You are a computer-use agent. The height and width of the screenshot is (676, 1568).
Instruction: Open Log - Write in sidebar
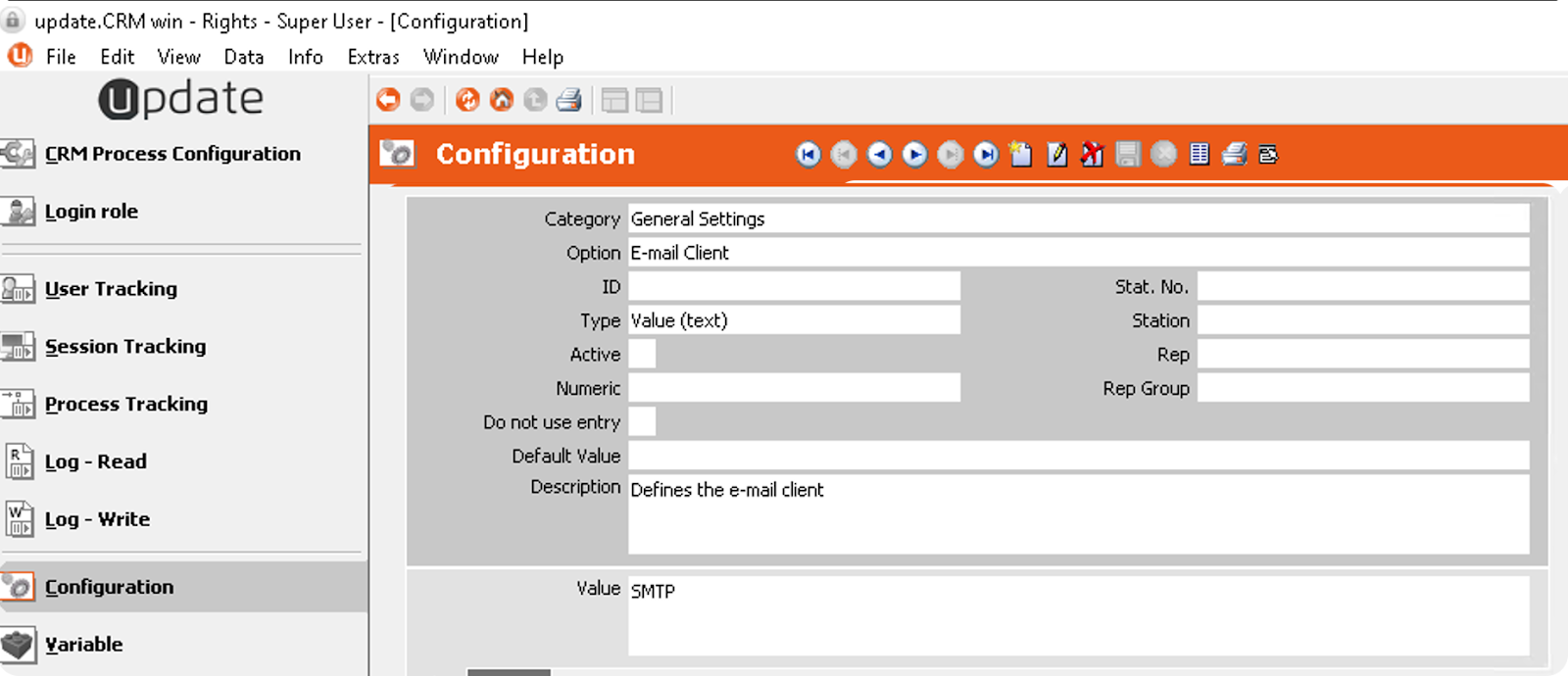point(97,519)
